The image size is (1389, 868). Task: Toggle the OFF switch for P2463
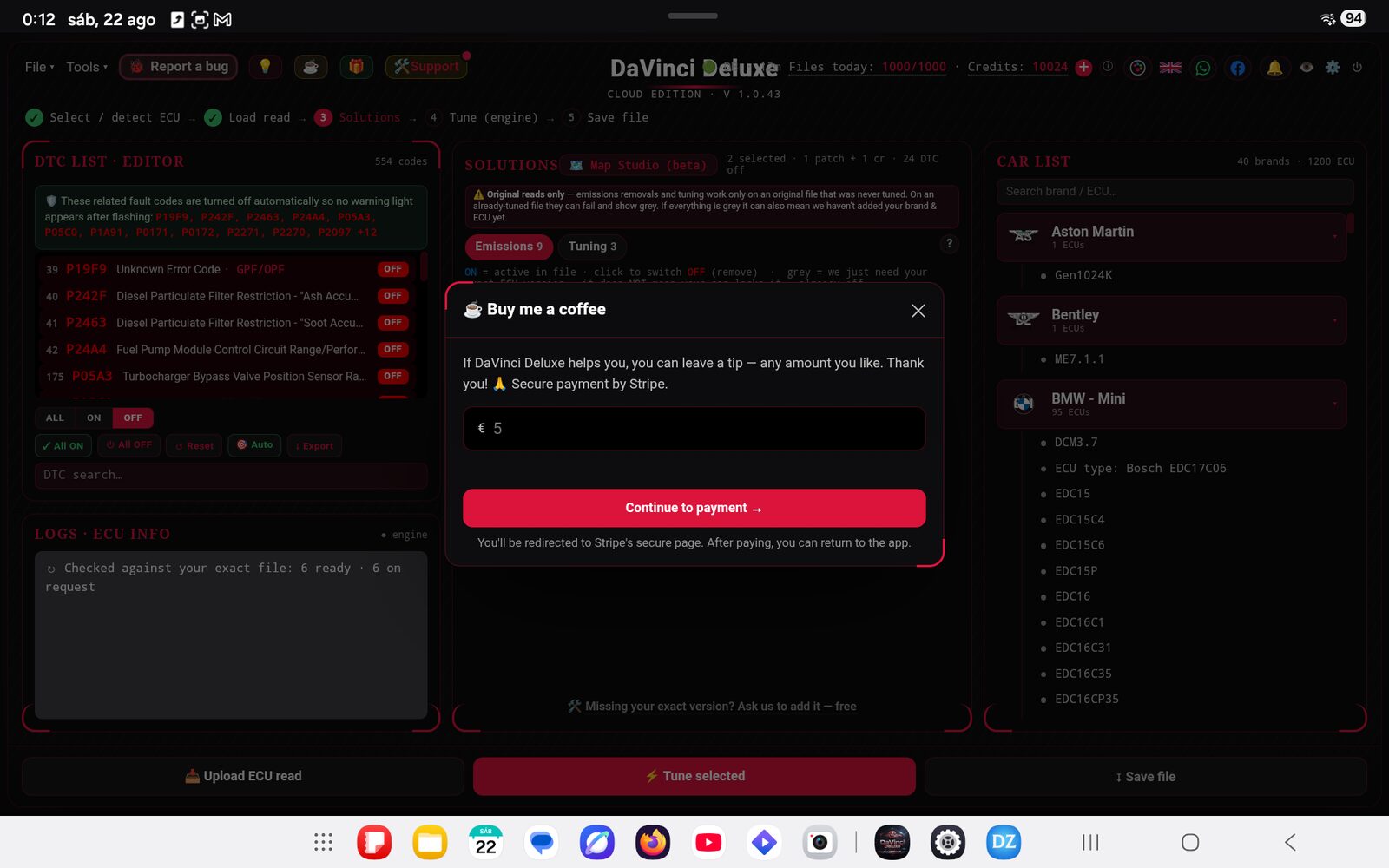[x=393, y=323]
